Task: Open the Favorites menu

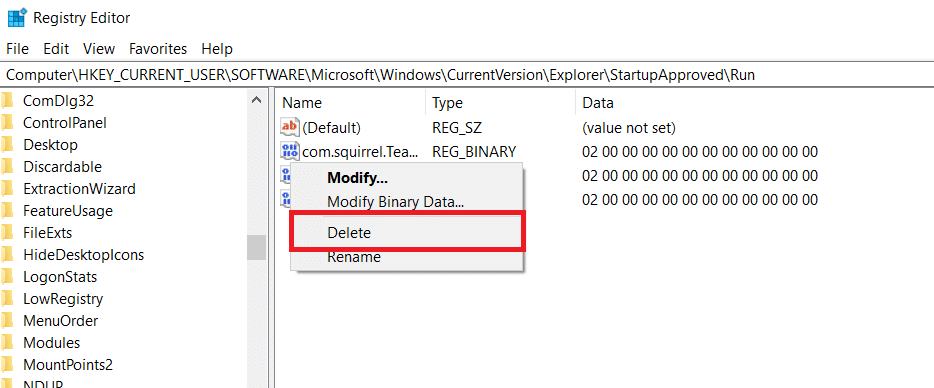Action: coord(158,49)
